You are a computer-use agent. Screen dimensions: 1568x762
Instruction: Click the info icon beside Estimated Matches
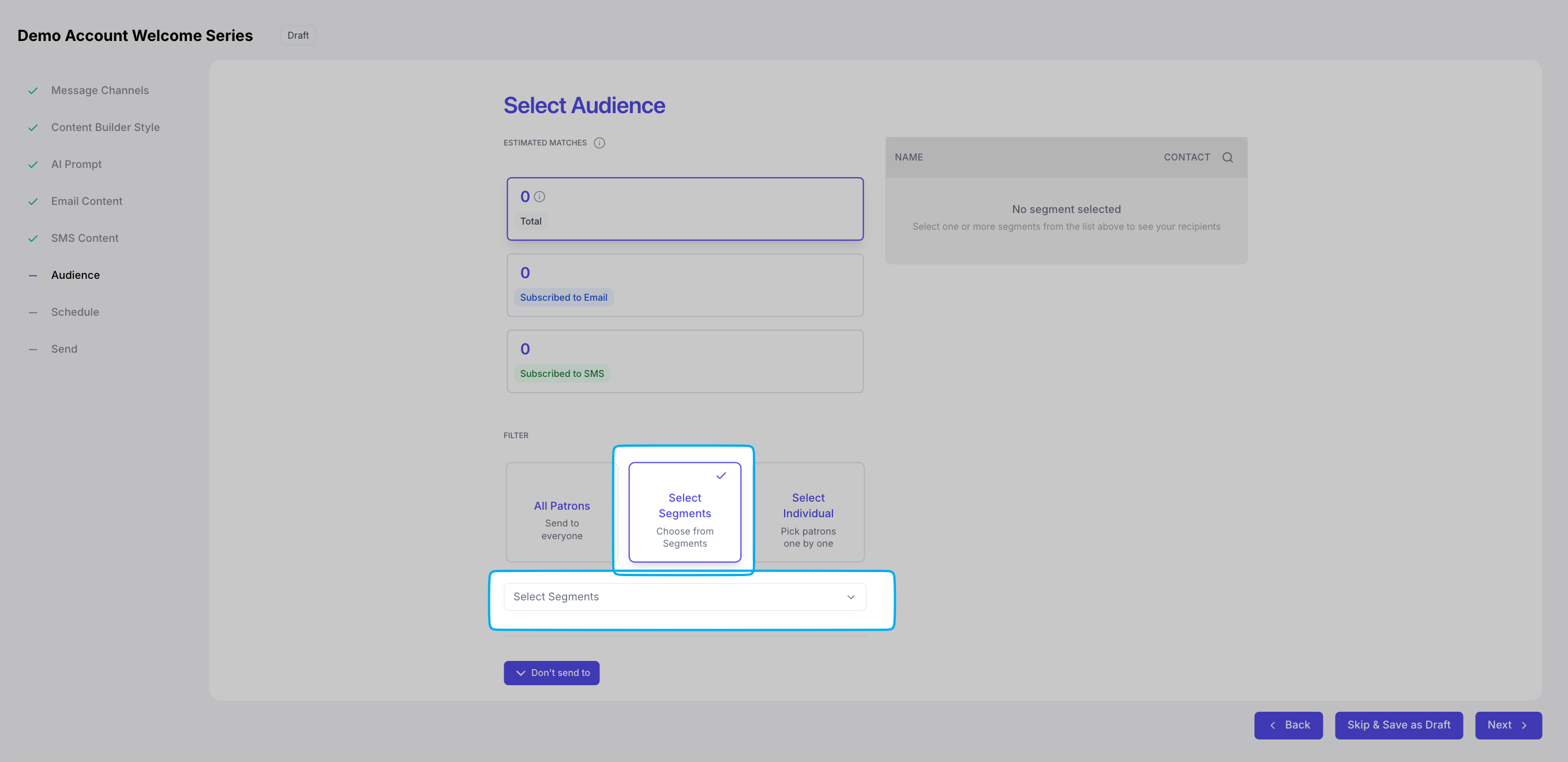599,143
